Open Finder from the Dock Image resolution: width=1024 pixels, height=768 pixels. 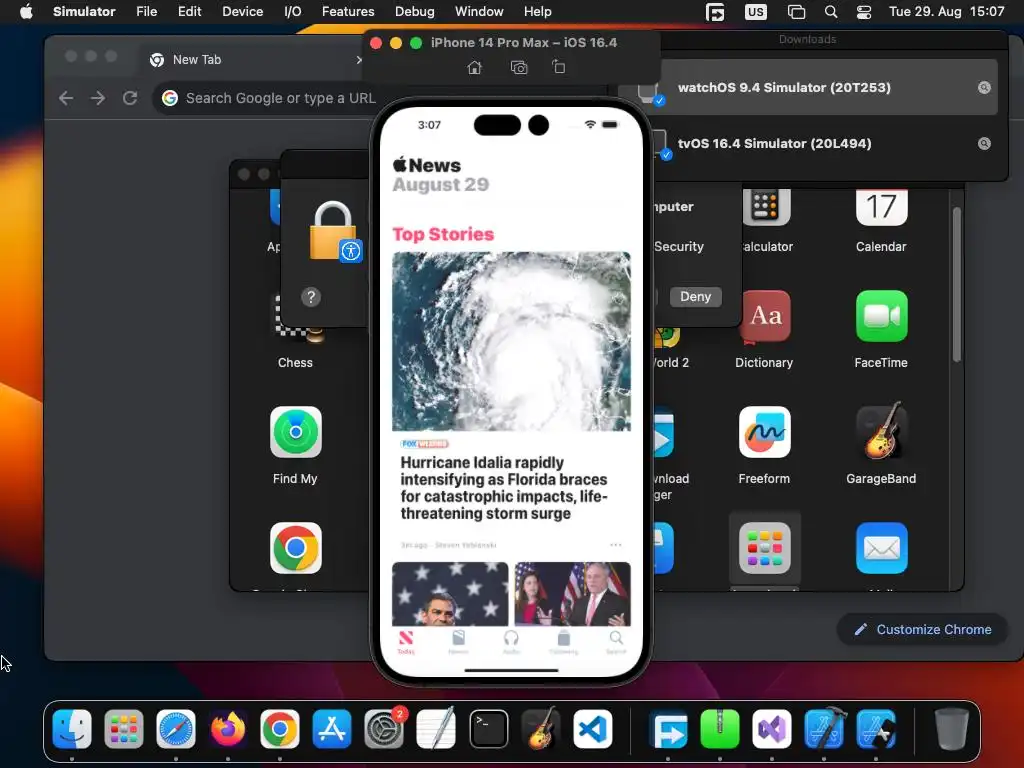coord(72,728)
